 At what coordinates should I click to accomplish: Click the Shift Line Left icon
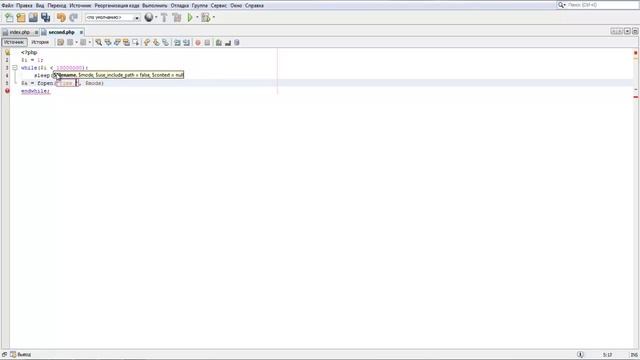pos(177,42)
